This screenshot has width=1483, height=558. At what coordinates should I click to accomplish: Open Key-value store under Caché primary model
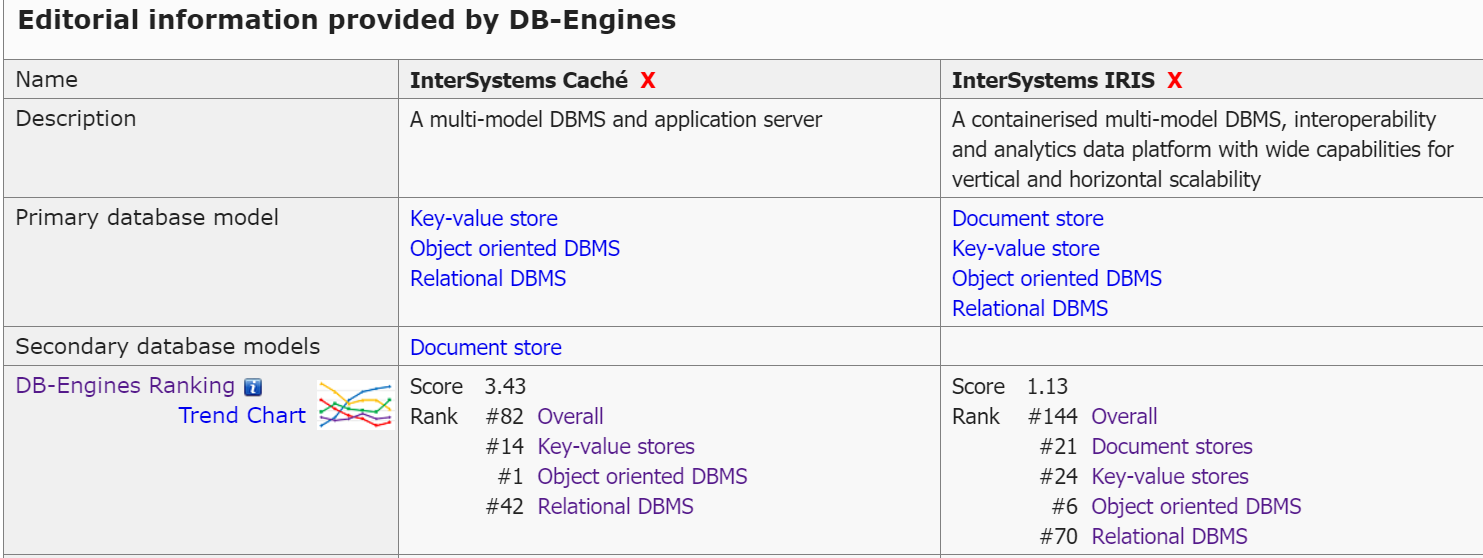484,219
